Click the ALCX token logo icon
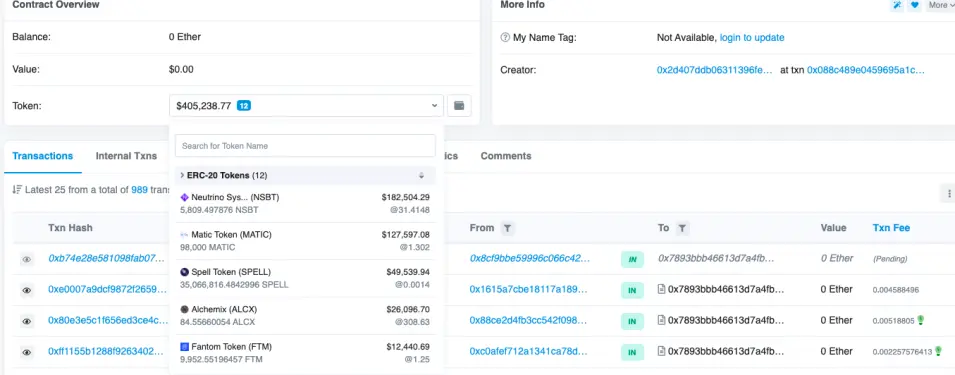Image resolution: width=955 pixels, height=375 pixels. click(185, 309)
